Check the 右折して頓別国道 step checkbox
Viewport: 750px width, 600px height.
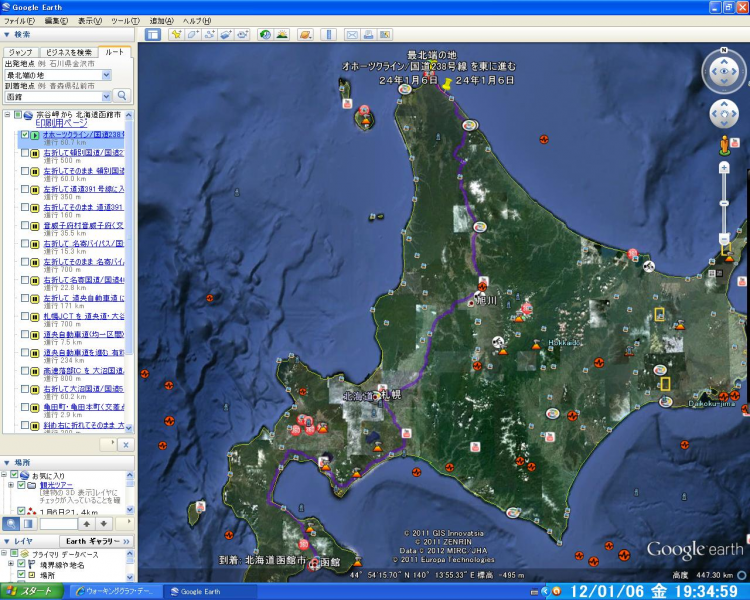tap(25, 153)
